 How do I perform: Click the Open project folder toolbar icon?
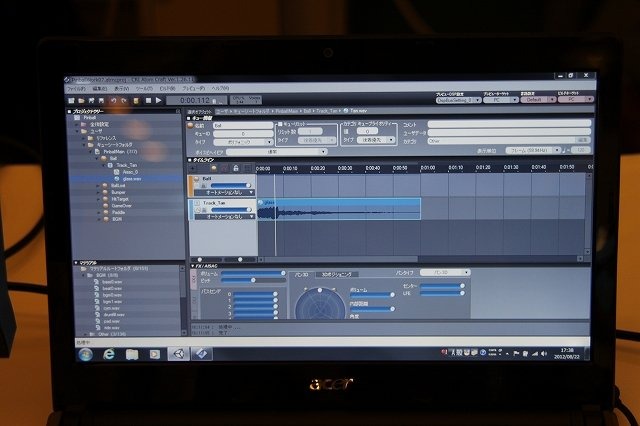point(81,100)
